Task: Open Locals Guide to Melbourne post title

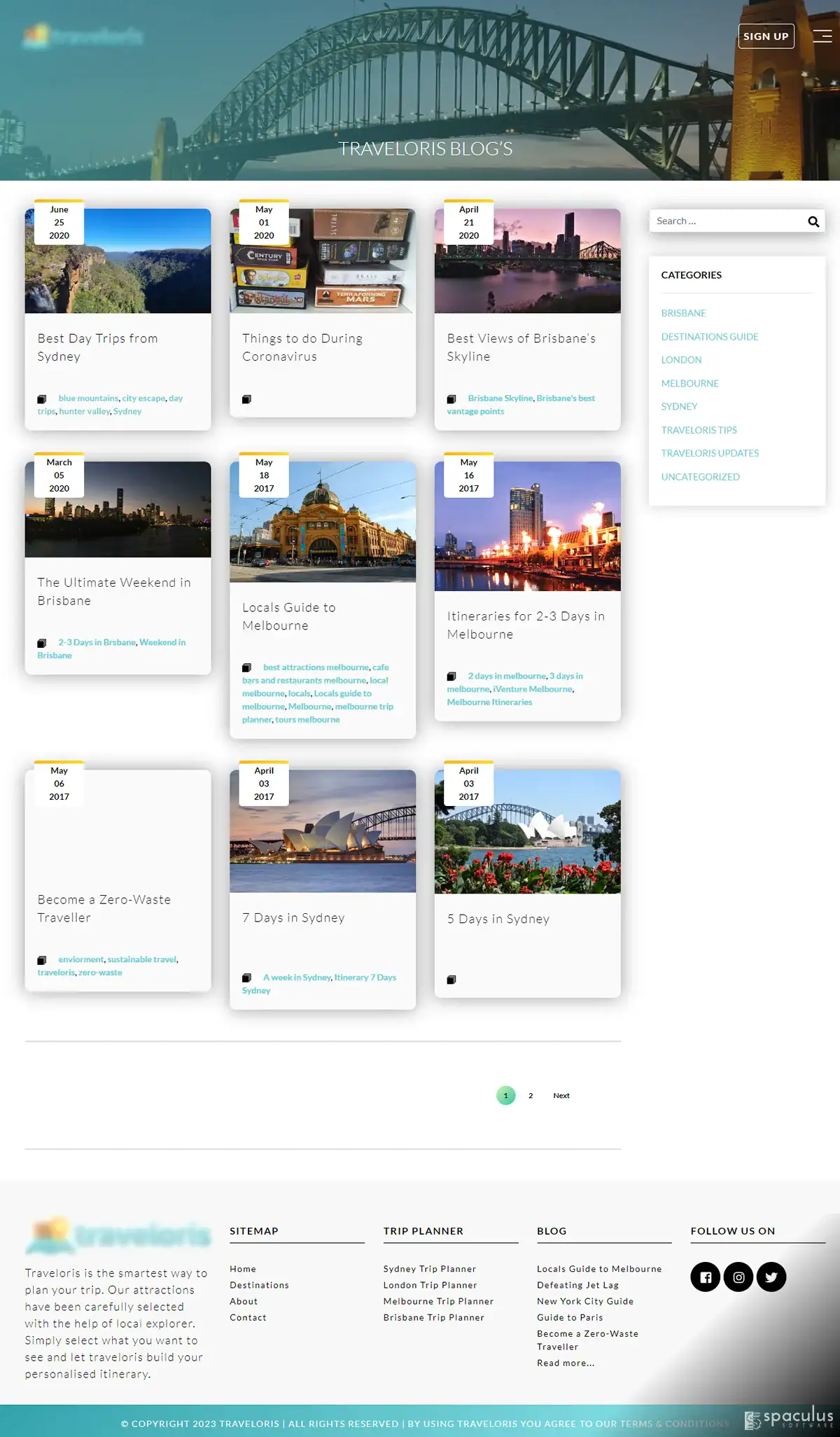Action: (x=289, y=617)
